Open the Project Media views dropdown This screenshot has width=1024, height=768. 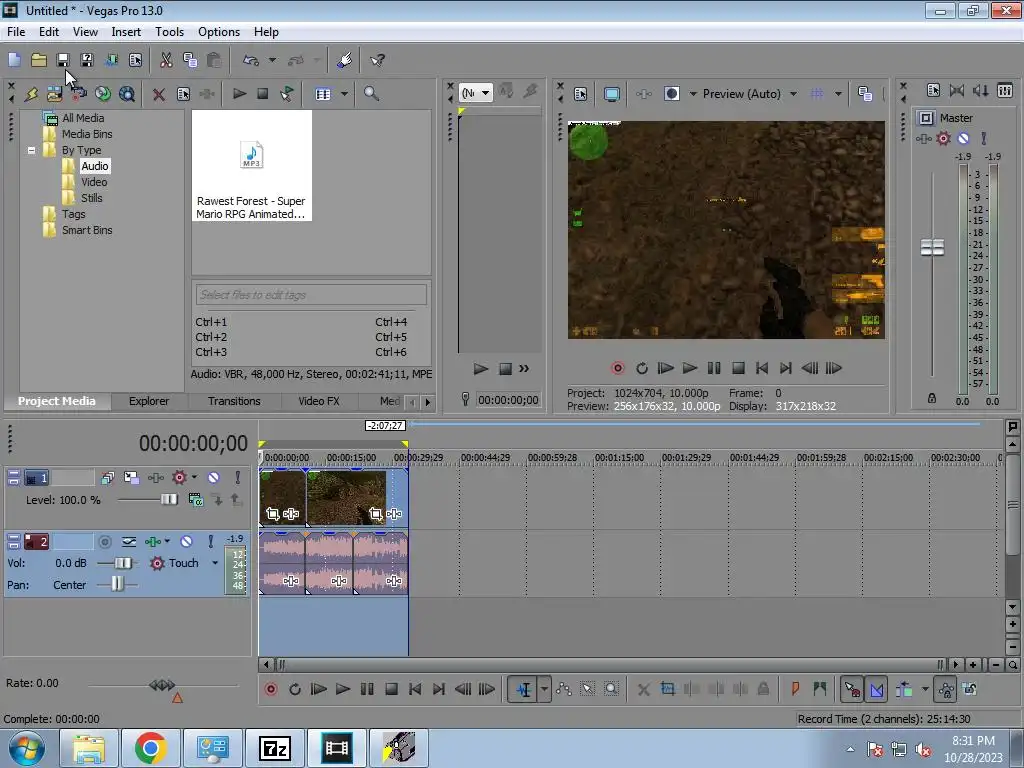344,94
